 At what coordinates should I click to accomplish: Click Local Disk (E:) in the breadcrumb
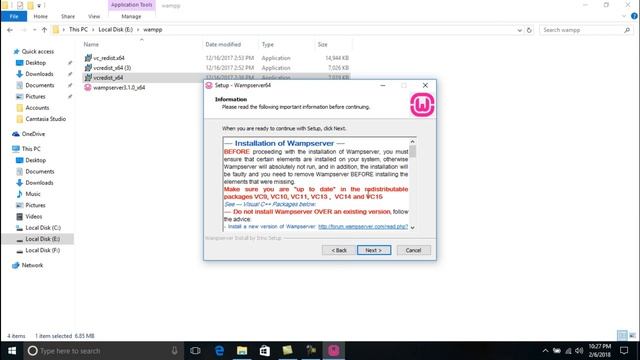[x=116, y=29]
